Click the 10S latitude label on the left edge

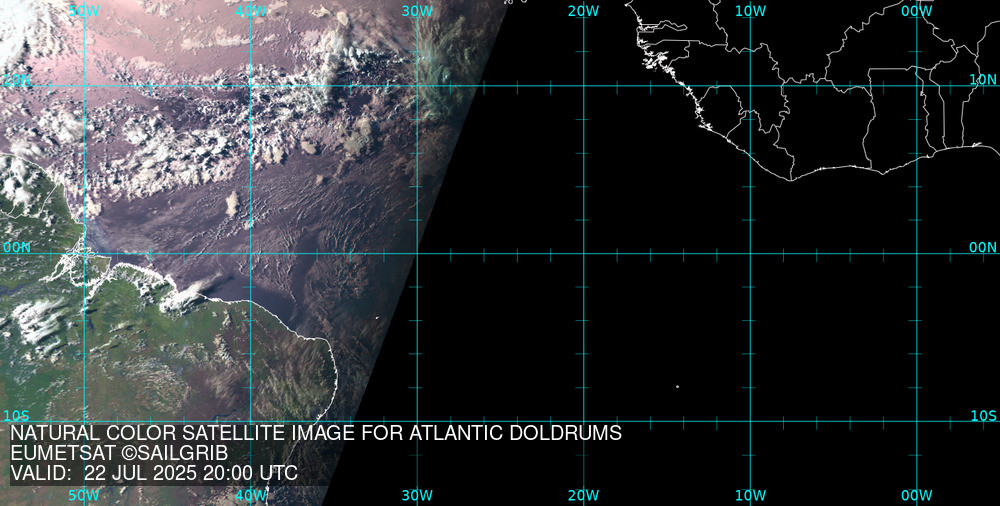pos(17,416)
